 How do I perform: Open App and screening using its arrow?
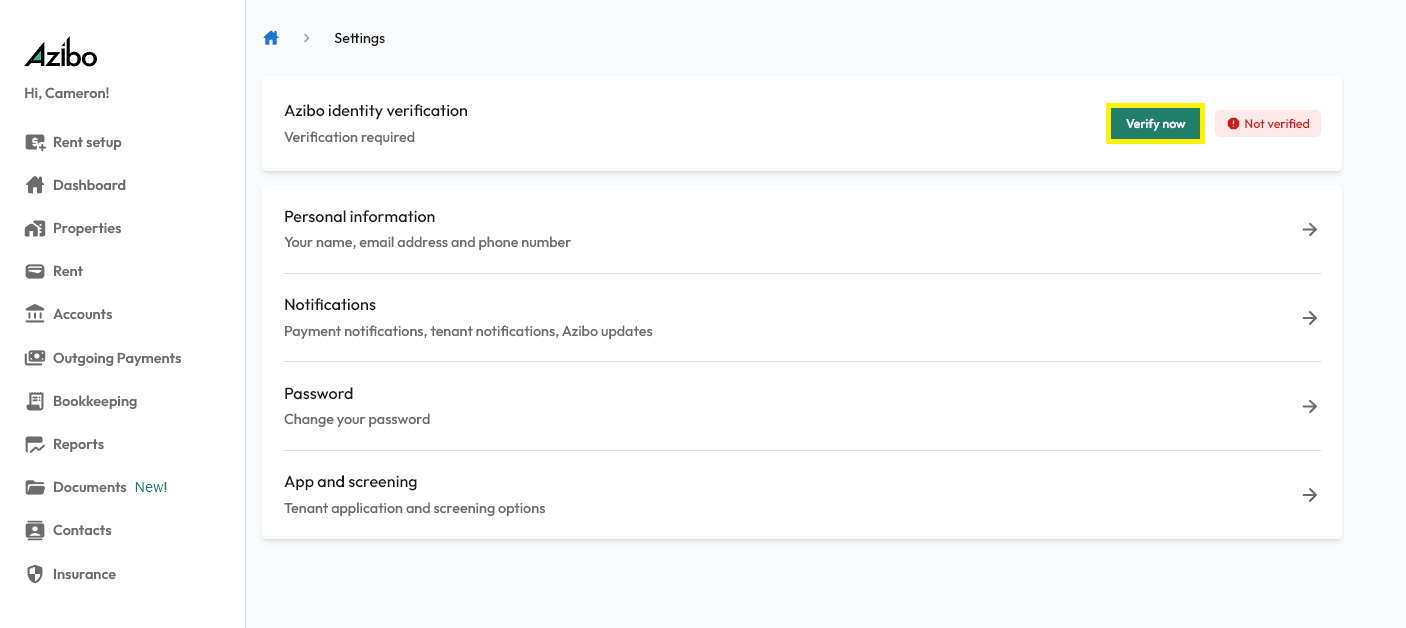coord(1309,495)
